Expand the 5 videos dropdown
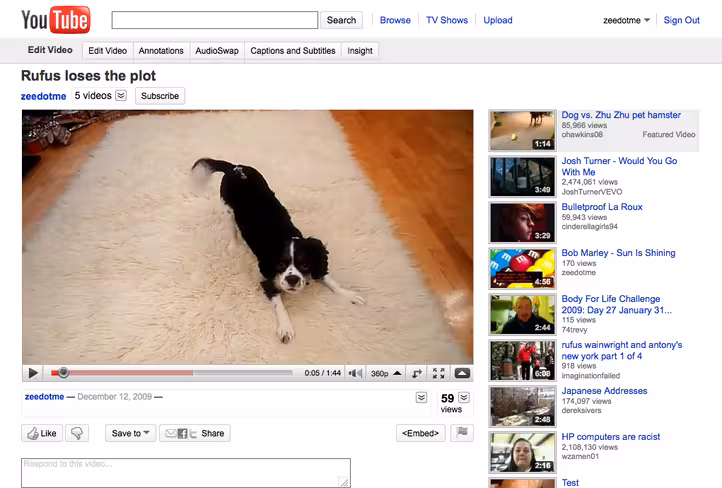The width and height of the screenshot is (722, 488). click(x=121, y=95)
